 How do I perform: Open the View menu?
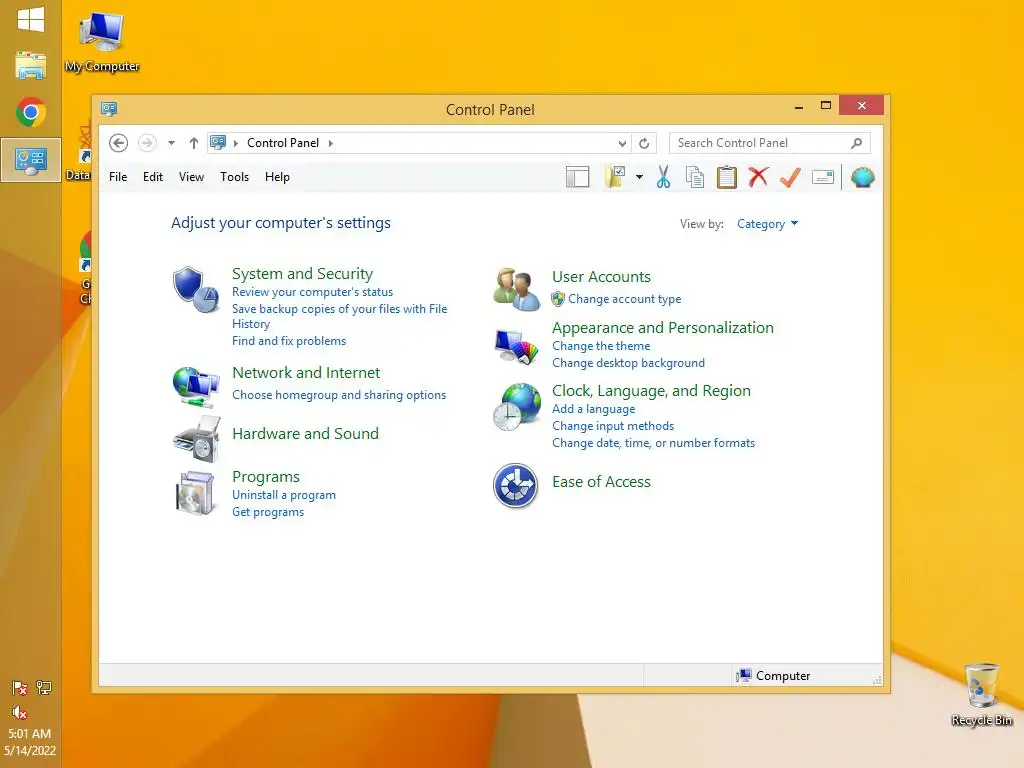coord(191,177)
